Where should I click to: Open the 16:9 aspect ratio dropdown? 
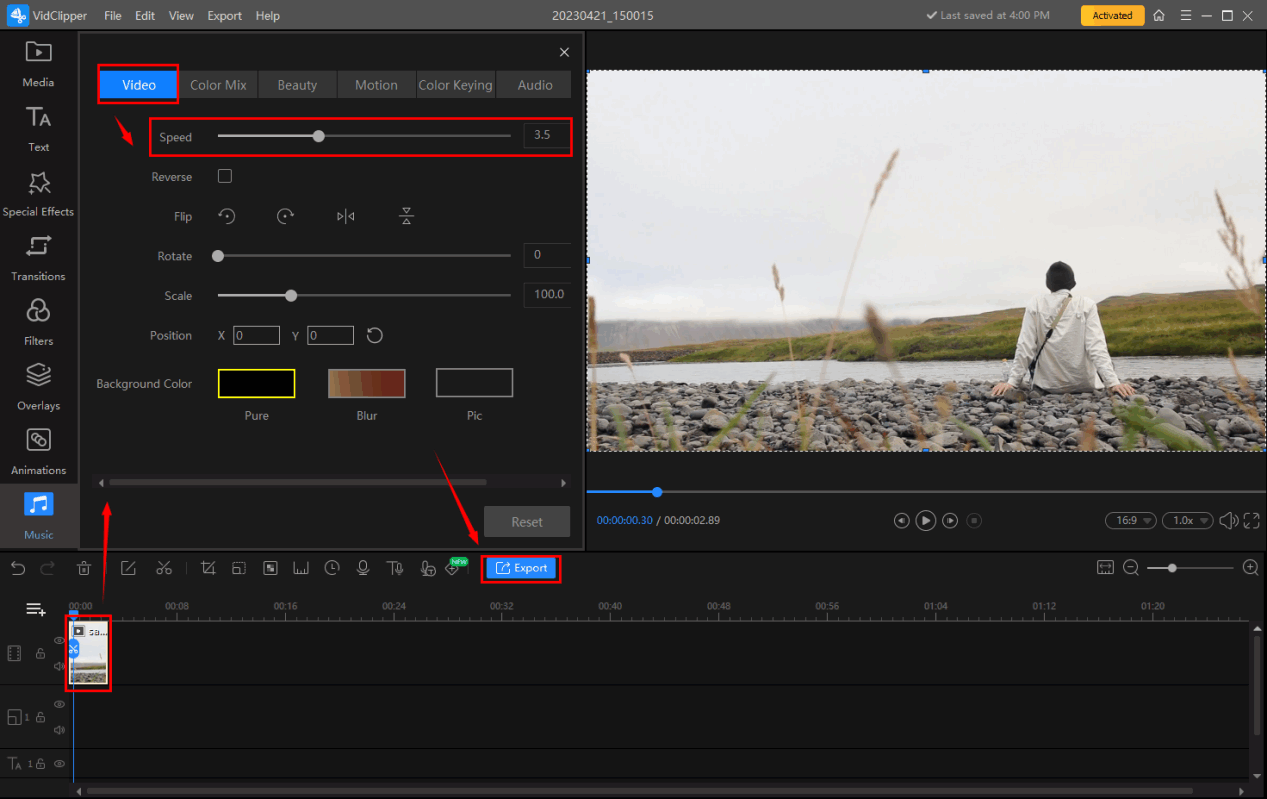[x=1130, y=520]
